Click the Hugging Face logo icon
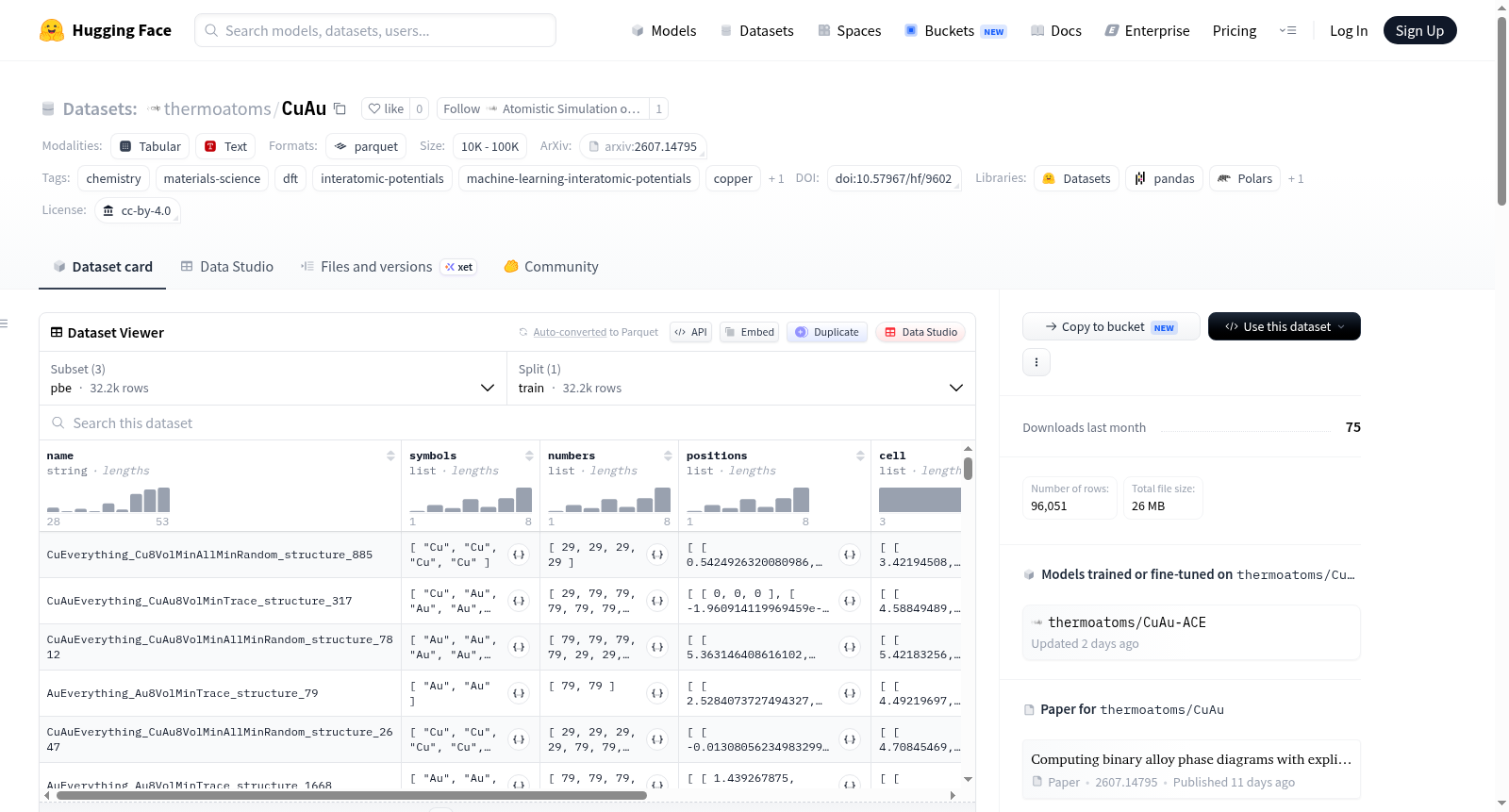The image size is (1509, 812). [x=52, y=30]
